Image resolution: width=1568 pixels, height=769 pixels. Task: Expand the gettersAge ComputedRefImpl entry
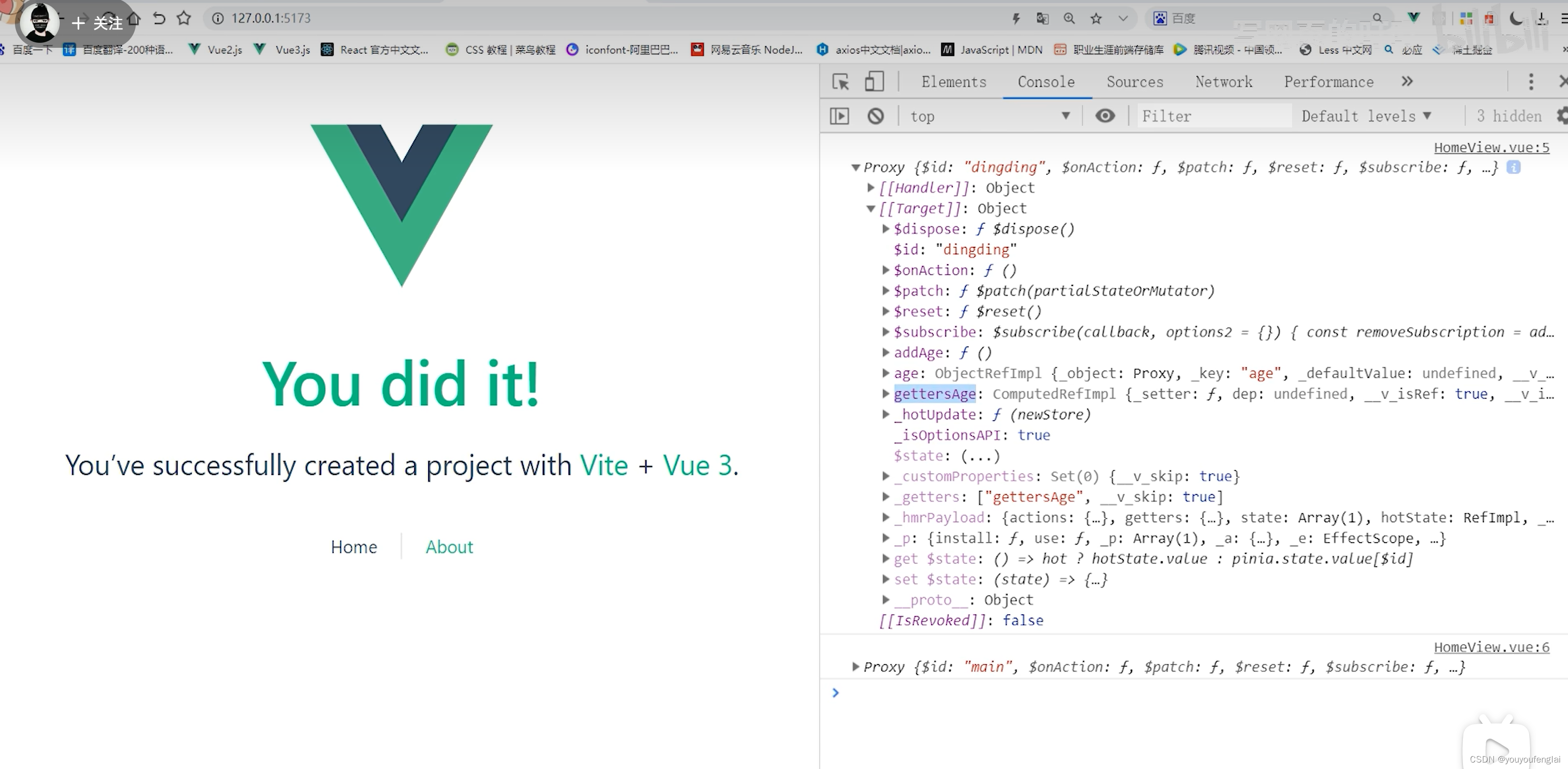886,394
